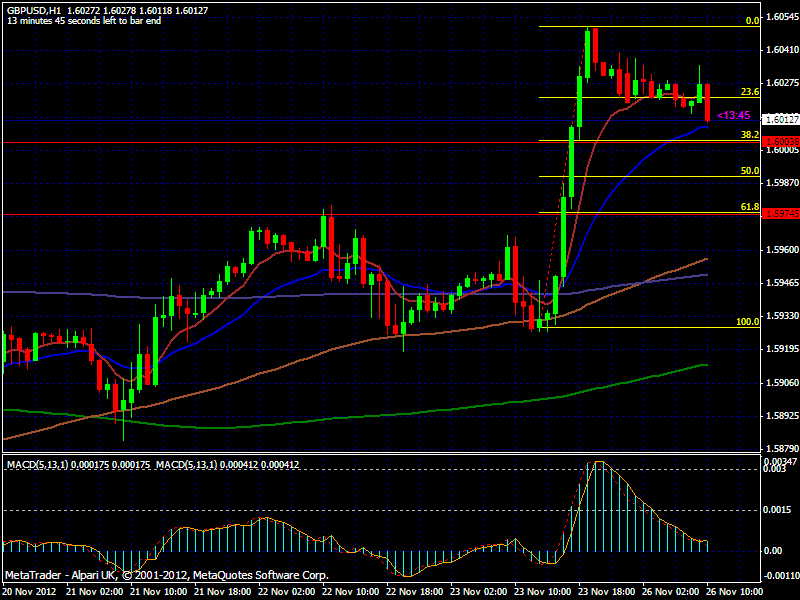Click the red 1.60038 horizontal line price tag
Screen dimensions: 800x600
tap(781, 142)
